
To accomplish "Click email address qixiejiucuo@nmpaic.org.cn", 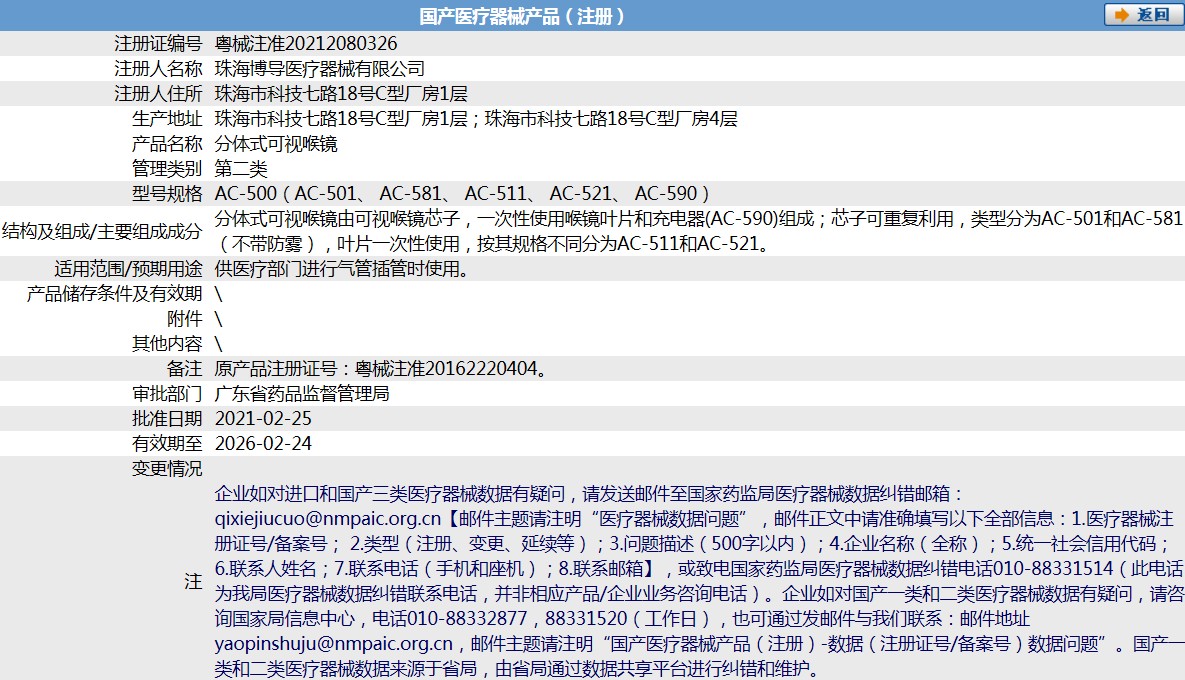I will (x=328, y=518).
